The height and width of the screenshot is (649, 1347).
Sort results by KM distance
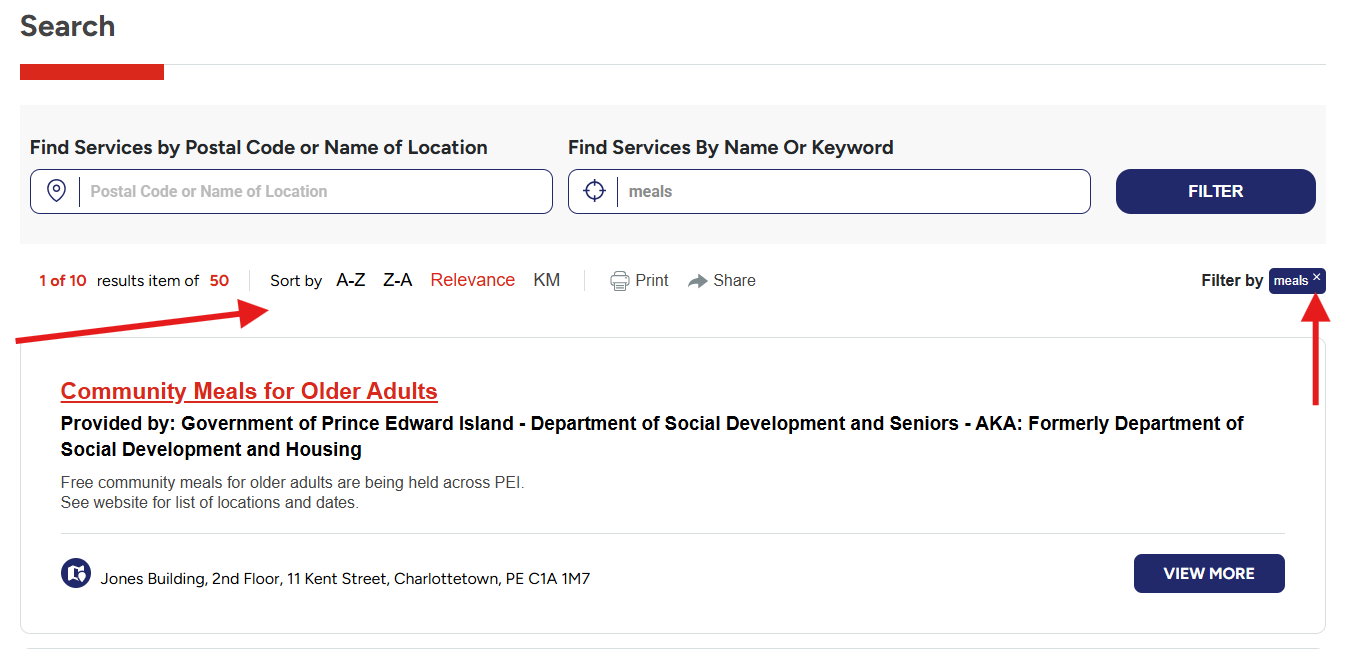tap(546, 280)
